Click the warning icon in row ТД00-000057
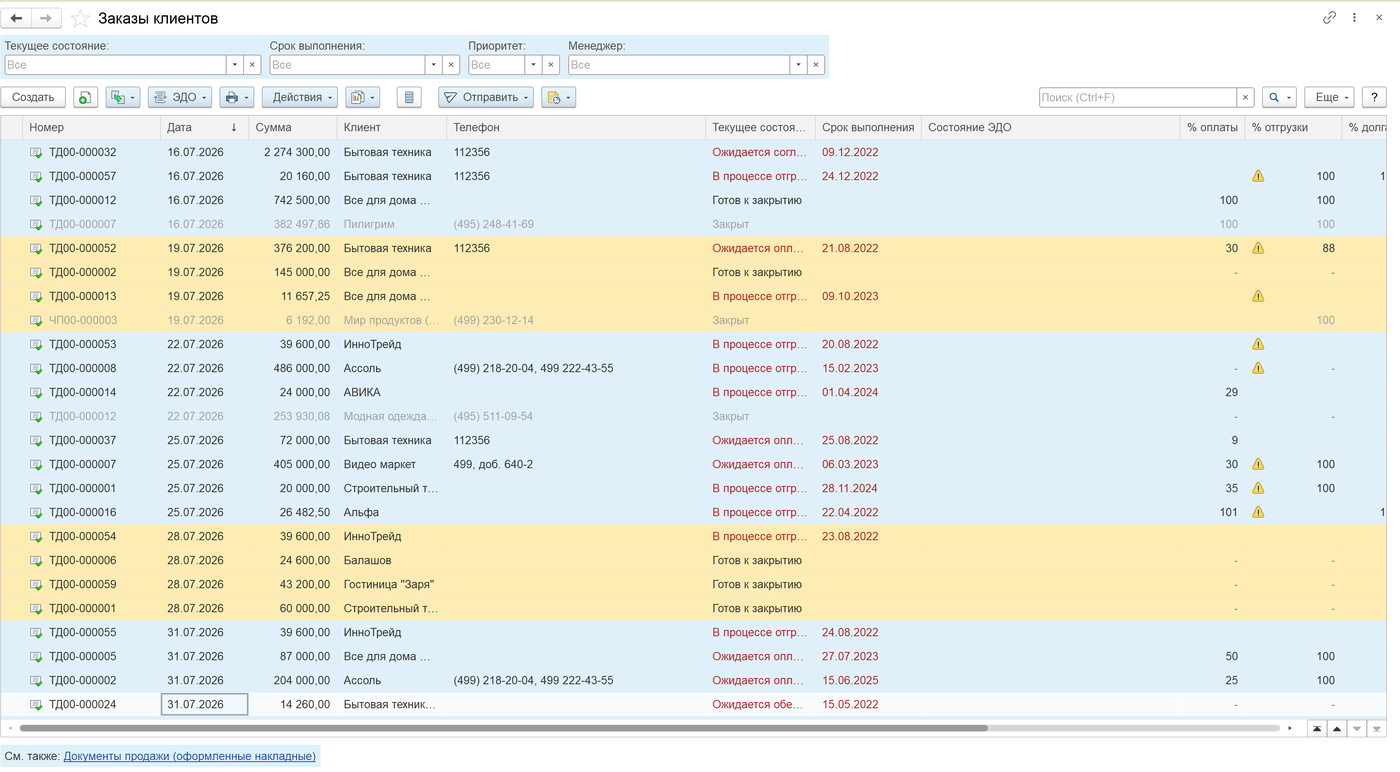1400x772 pixels. tap(1258, 176)
